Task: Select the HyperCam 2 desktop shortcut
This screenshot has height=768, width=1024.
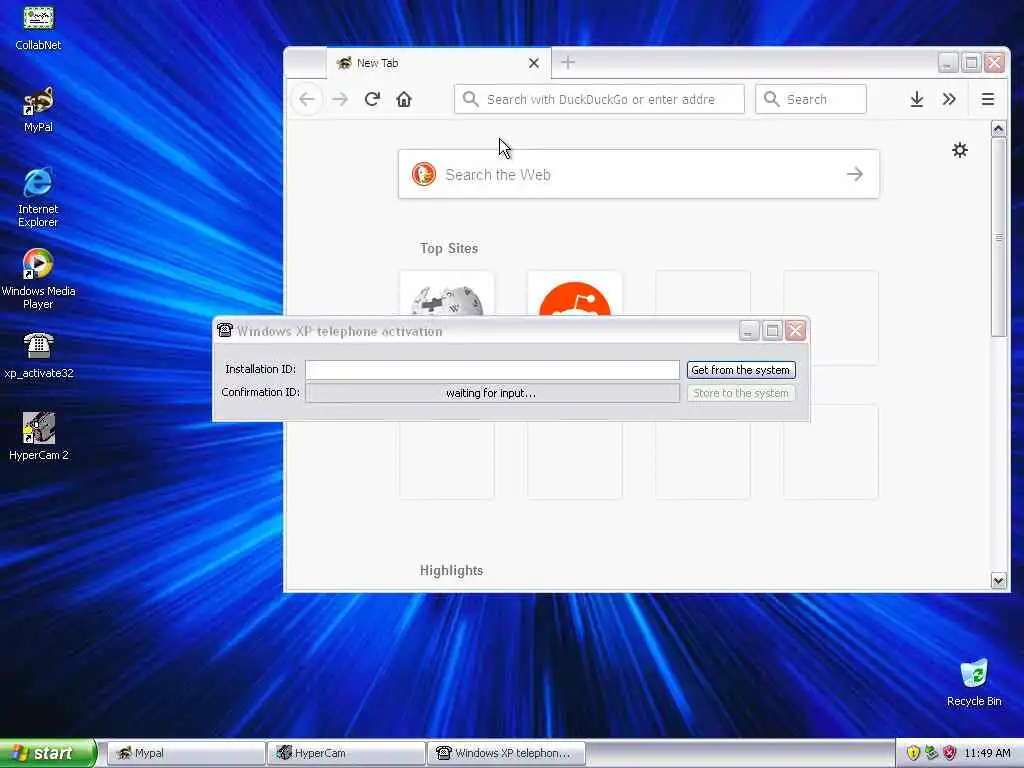Action: [38, 436]
